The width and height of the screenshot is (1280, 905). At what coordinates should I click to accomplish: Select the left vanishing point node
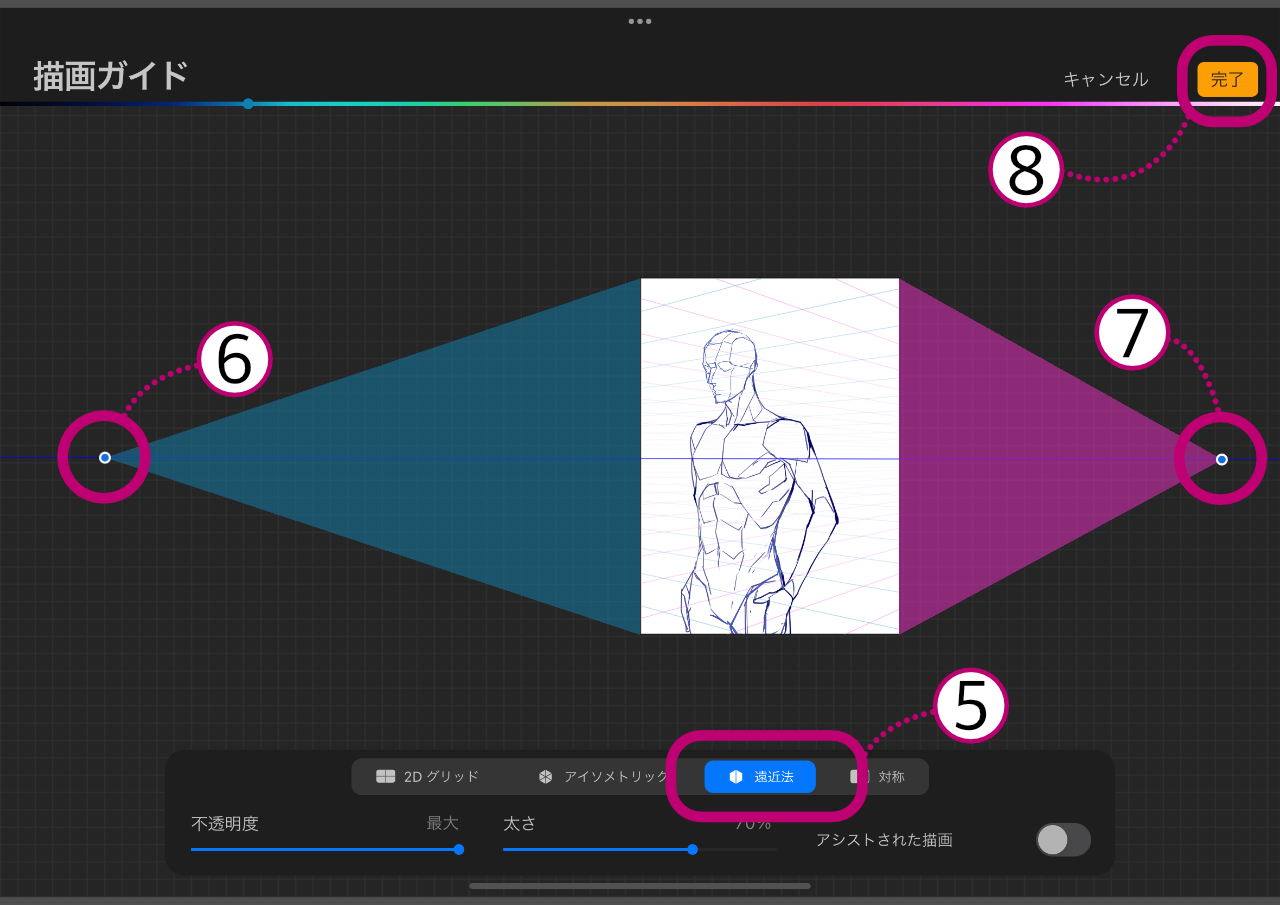click(x=105, y=457)
